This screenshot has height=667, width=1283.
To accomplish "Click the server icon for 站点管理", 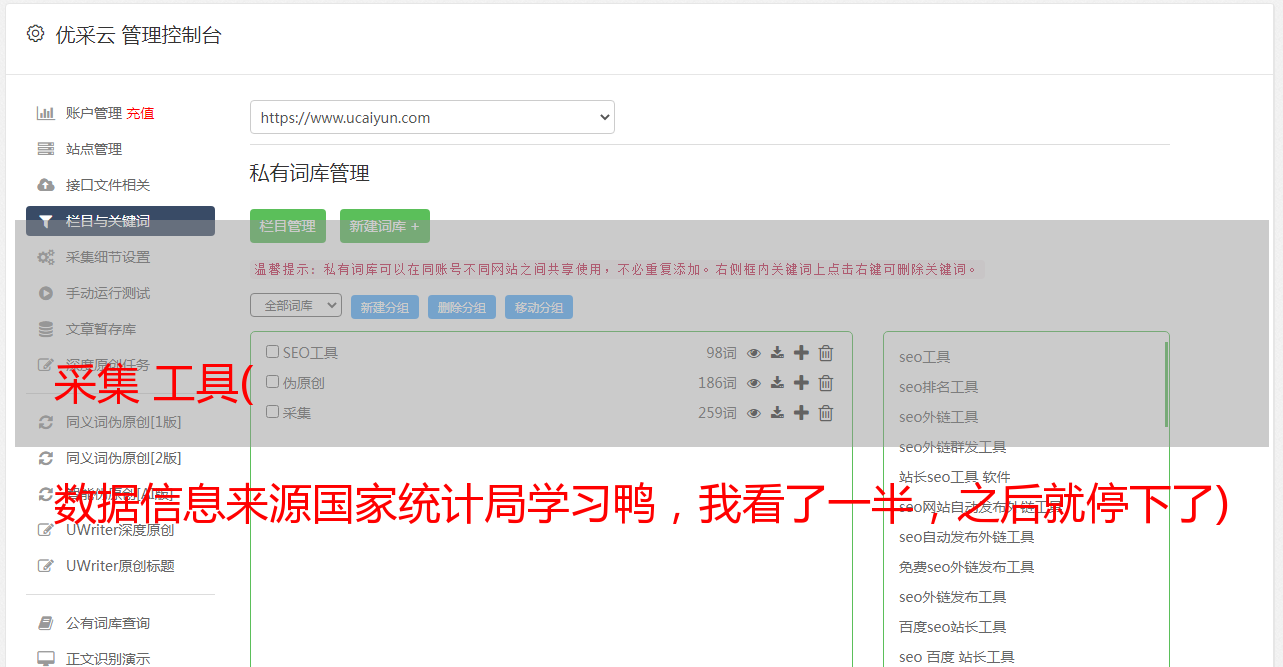I will [x=46, y=149].
